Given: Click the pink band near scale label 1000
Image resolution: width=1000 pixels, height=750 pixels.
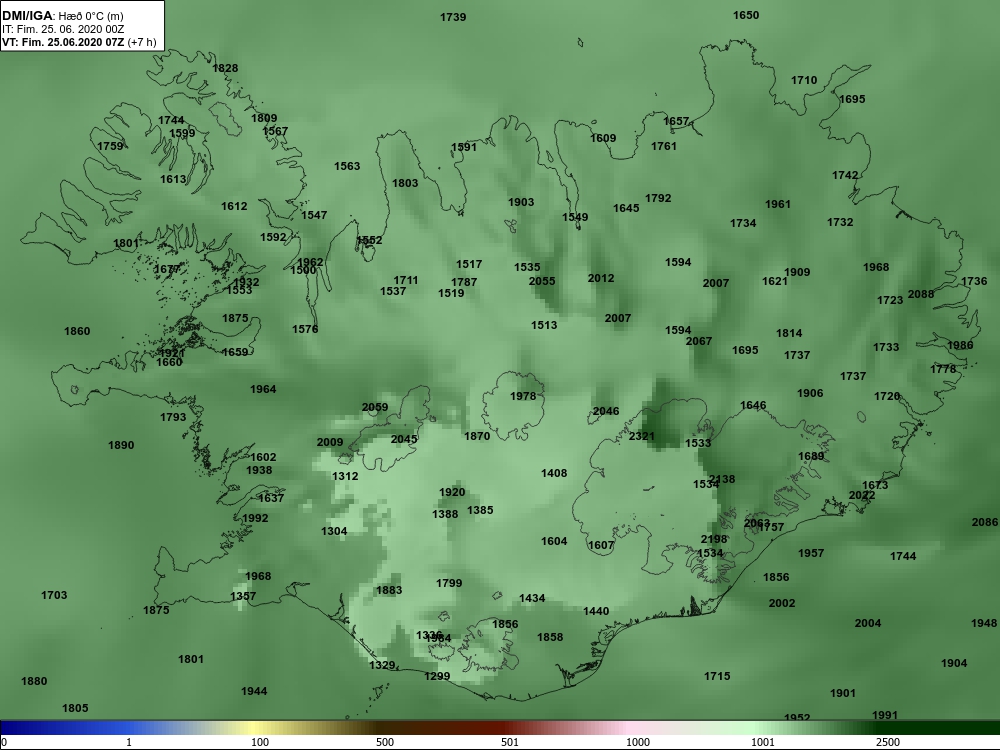Looking at the screenshot, I should pyautogui.click(x=631, y=728).
